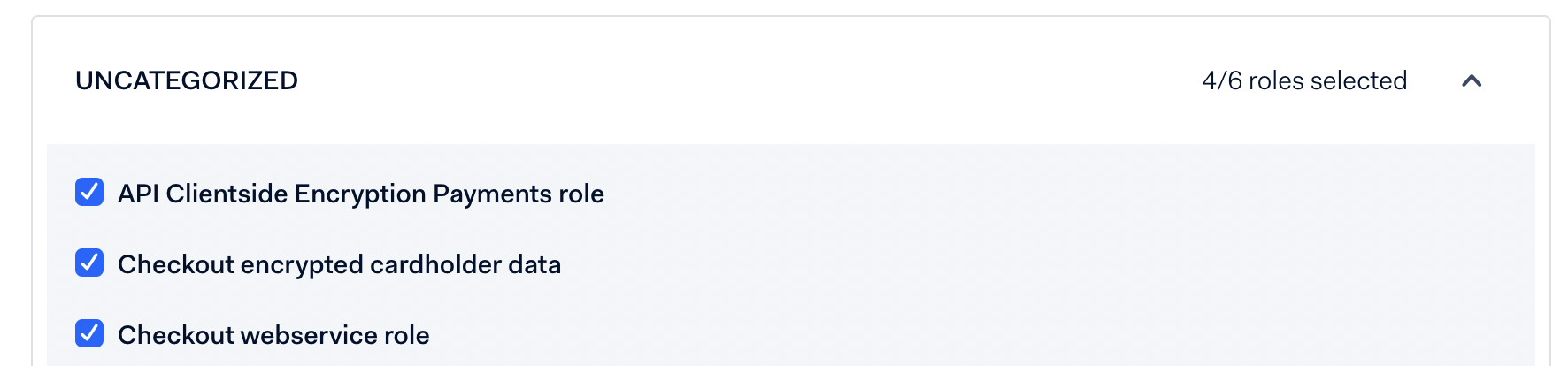
Task: Deselect the second role, Checkout encrypted cardholder data
Action: coord(89,263)
